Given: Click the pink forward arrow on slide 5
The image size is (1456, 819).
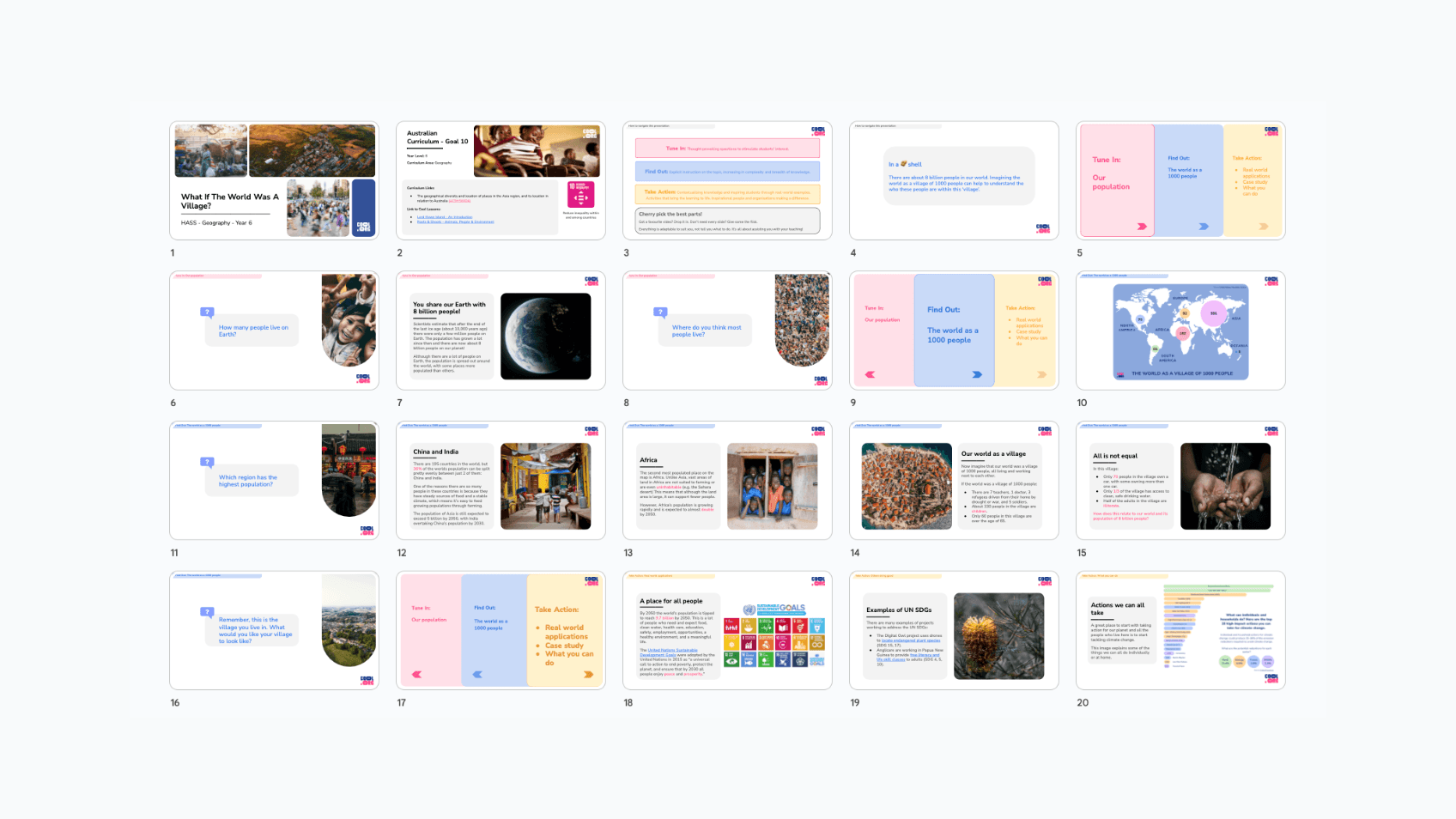Looking at the screenshot, I should click(x=1142, y=227).
